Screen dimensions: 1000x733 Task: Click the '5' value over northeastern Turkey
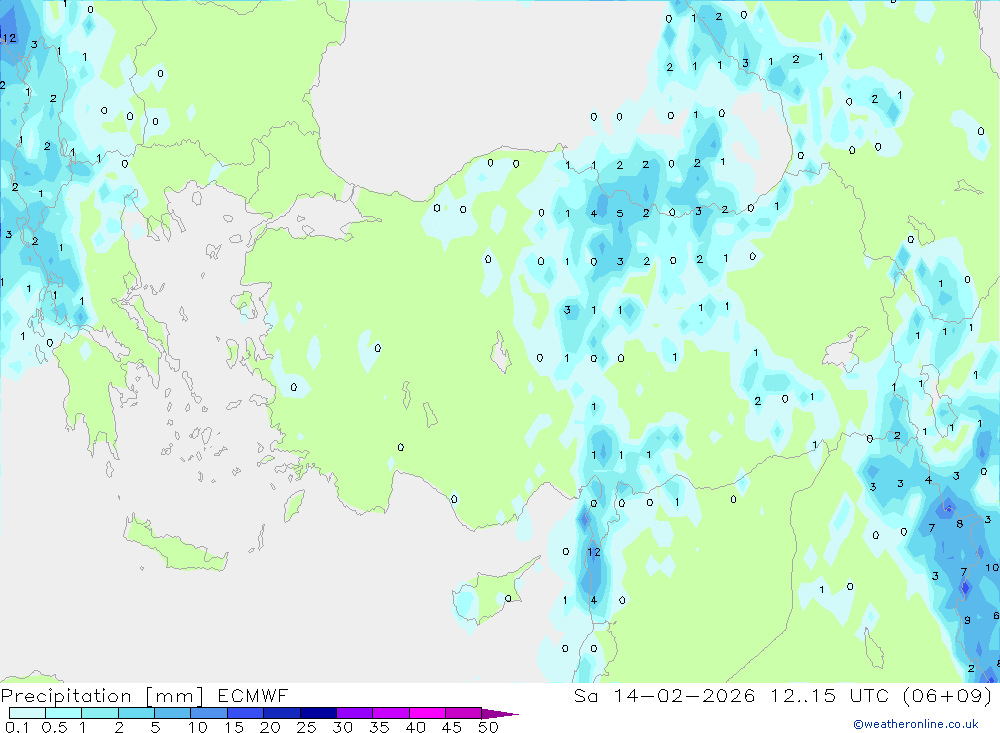(x=620, y=214)
